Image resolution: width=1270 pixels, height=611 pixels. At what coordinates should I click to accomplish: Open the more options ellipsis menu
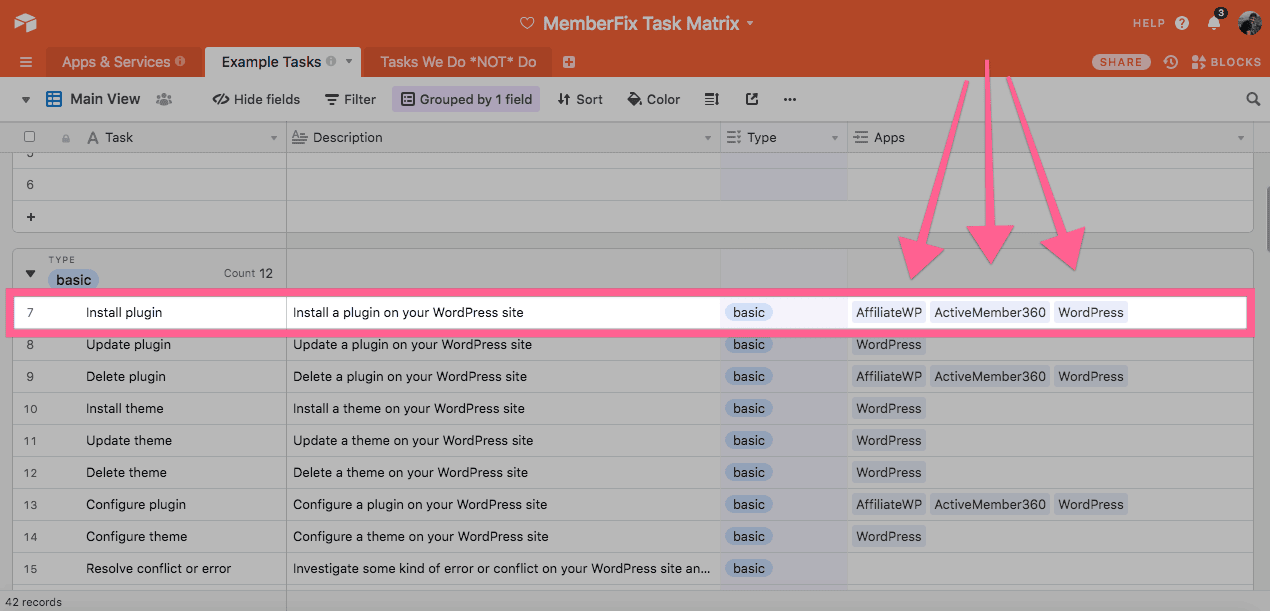[790, 99]
